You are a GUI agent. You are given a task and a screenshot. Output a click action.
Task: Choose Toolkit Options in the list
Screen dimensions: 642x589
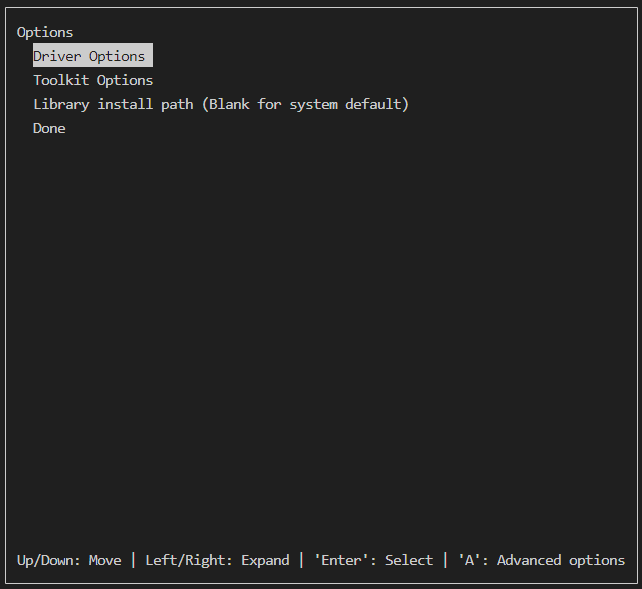(93, 80)
